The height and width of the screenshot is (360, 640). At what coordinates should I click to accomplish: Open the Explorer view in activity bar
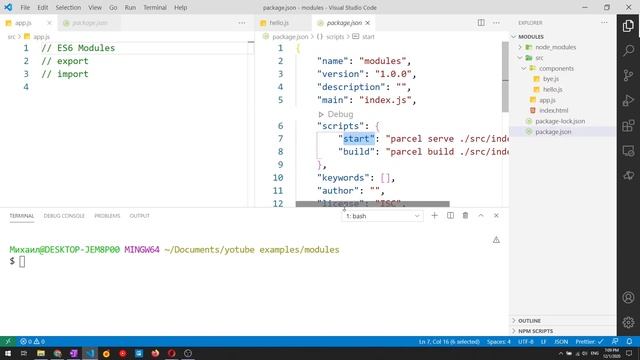[628, 26]
